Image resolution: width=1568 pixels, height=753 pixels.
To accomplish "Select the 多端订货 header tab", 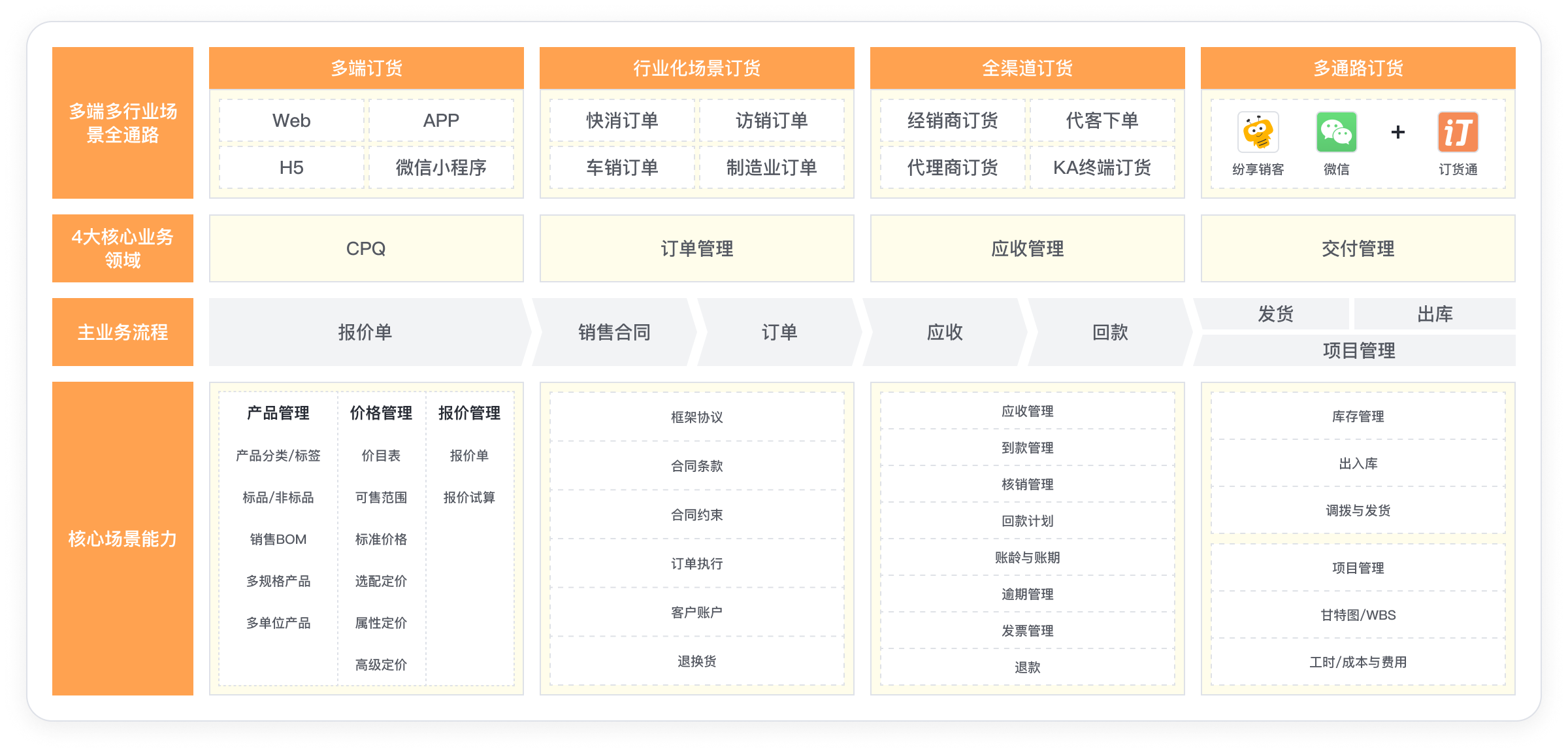I will [x=366, y=68].
